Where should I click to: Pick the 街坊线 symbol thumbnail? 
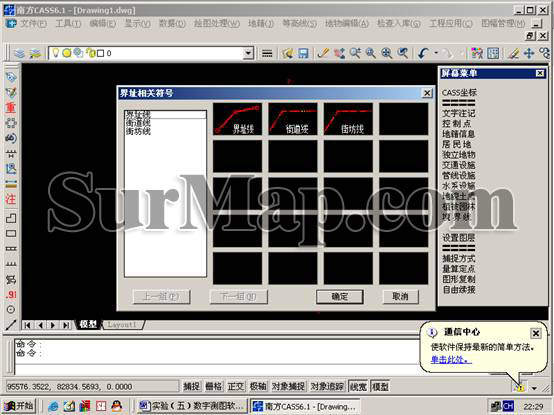[x=348, y=119]
